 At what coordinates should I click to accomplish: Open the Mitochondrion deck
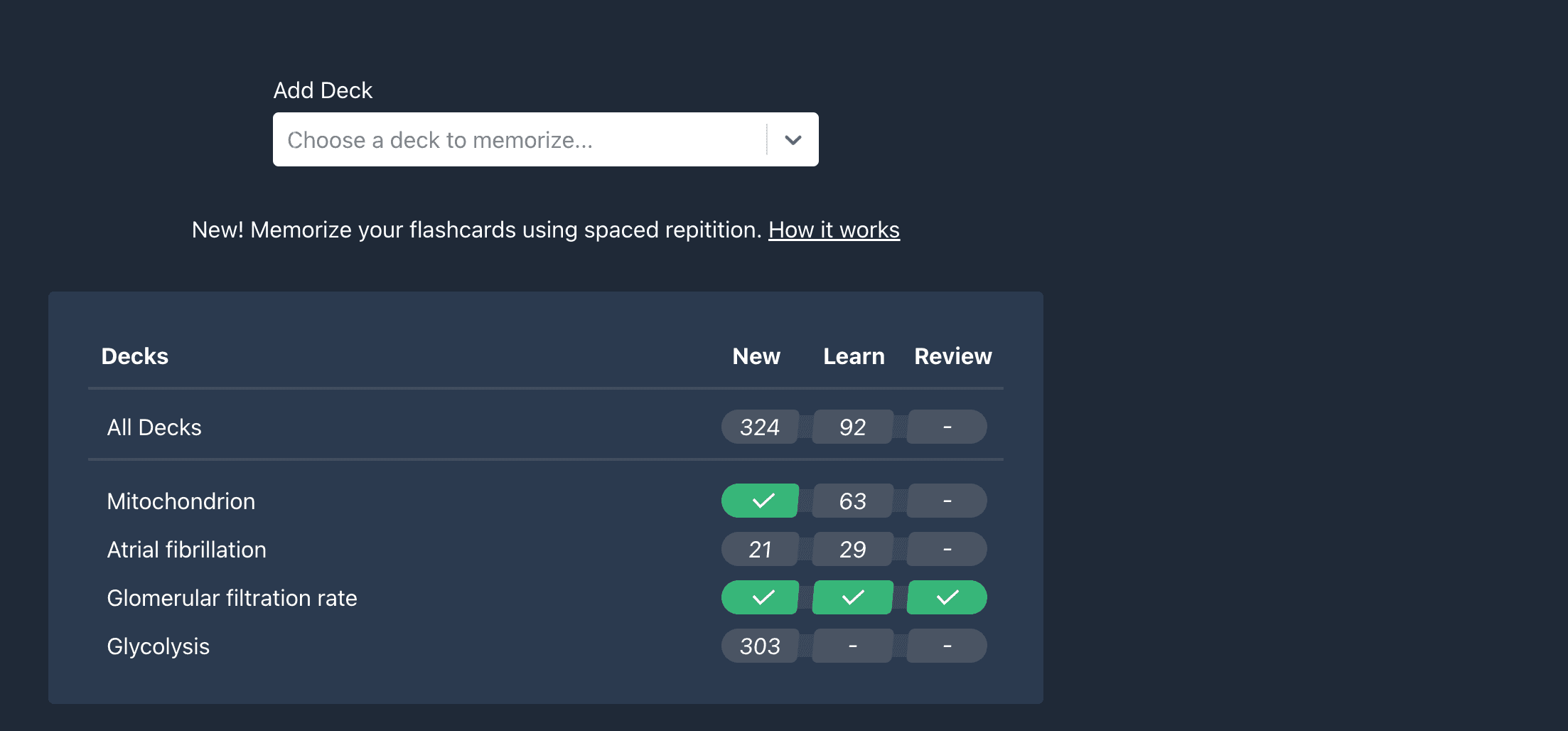(x=181, y=501)
